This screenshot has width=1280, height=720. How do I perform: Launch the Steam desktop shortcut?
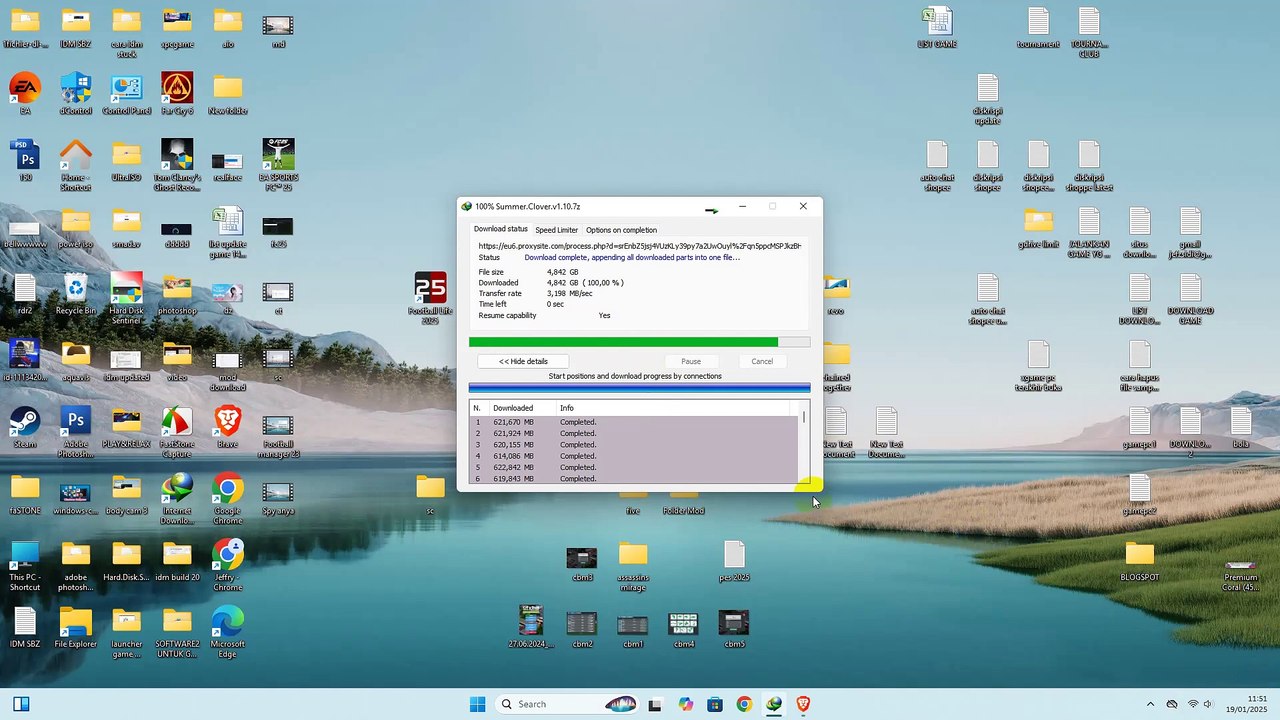tap(25, 427)
